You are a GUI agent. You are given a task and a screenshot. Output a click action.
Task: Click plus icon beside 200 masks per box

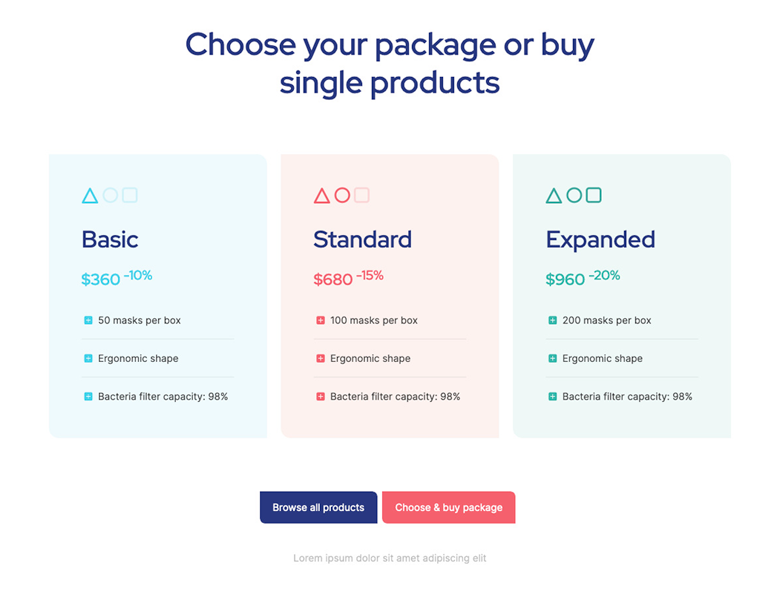pos(553,321)
